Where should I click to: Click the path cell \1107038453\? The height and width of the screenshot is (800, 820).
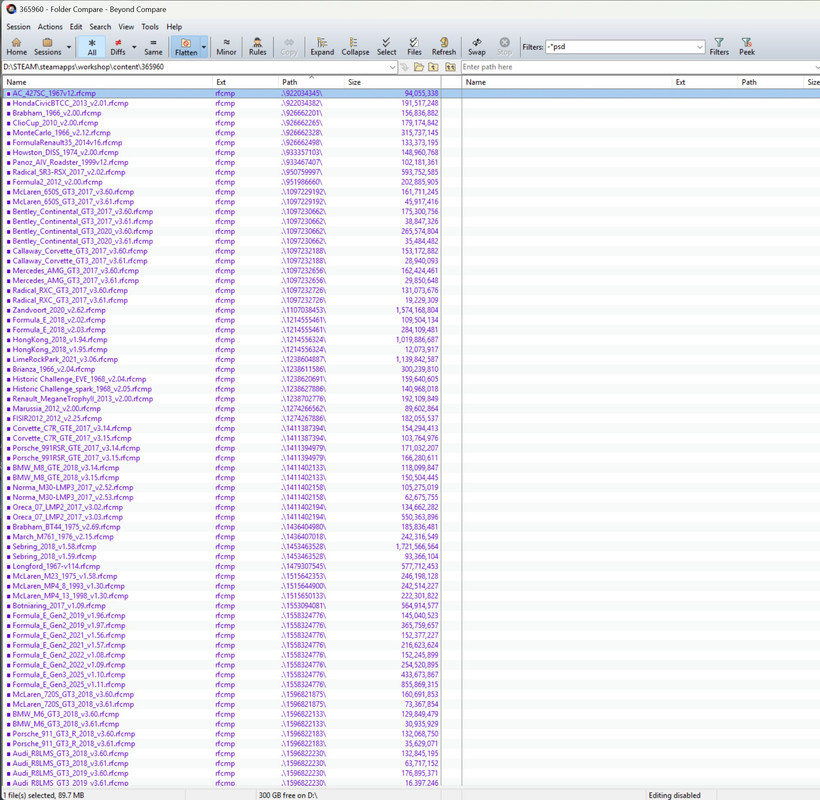(x=304, y=310)
